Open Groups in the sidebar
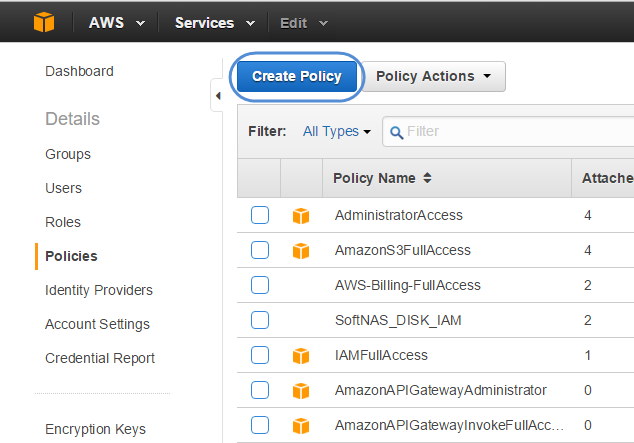 [x=68, y=154]
